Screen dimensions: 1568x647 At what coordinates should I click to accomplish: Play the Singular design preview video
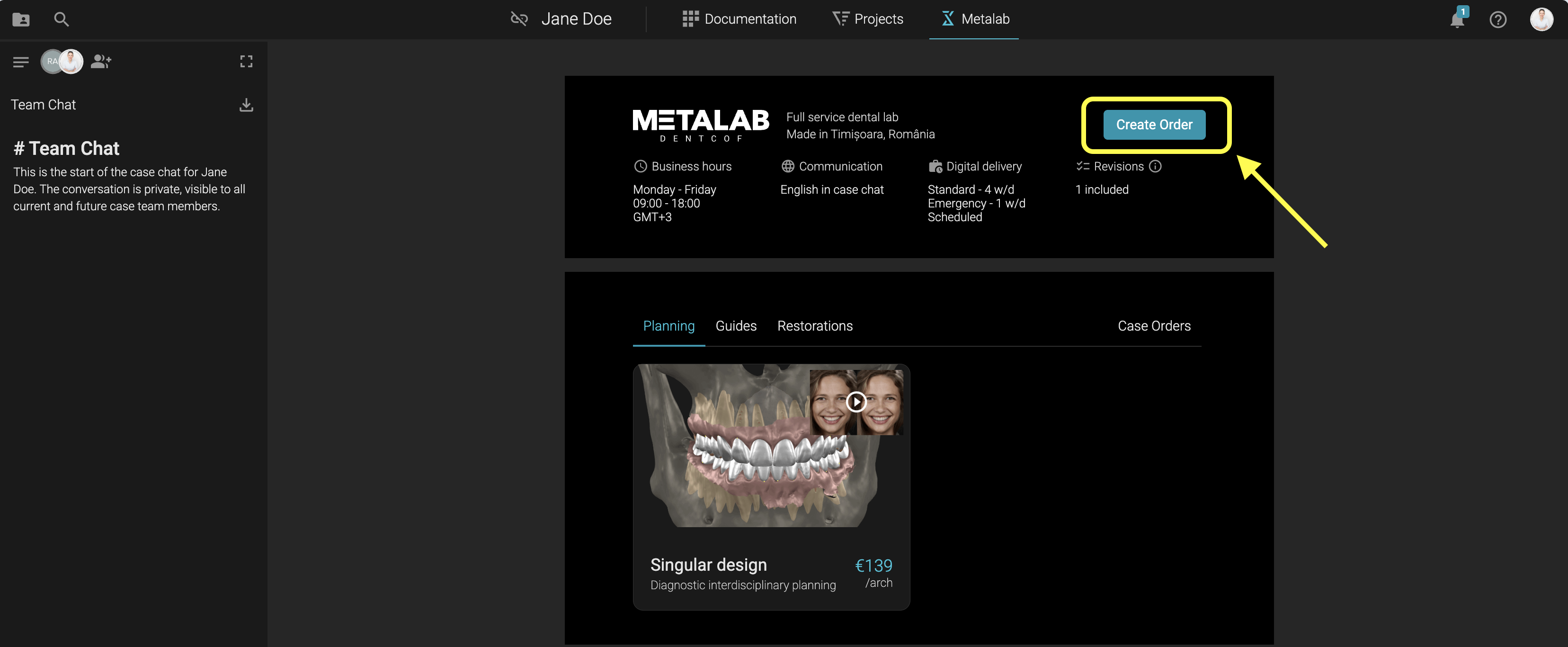856,402
